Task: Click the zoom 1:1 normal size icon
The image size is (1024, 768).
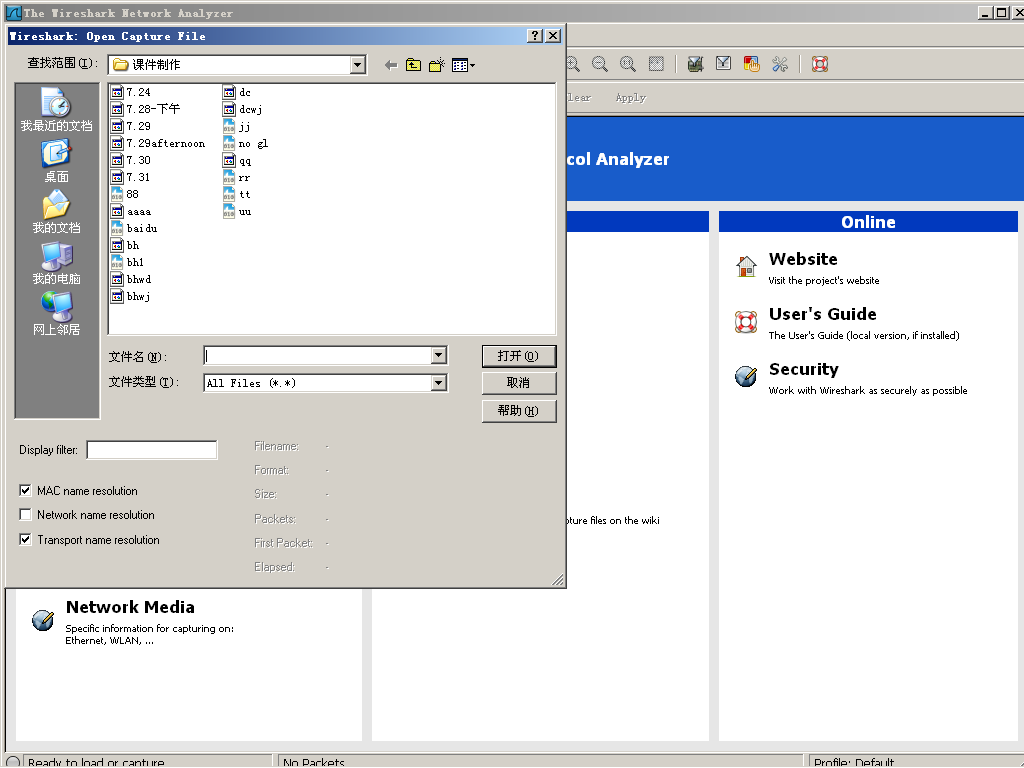Action: pos(628,64)
